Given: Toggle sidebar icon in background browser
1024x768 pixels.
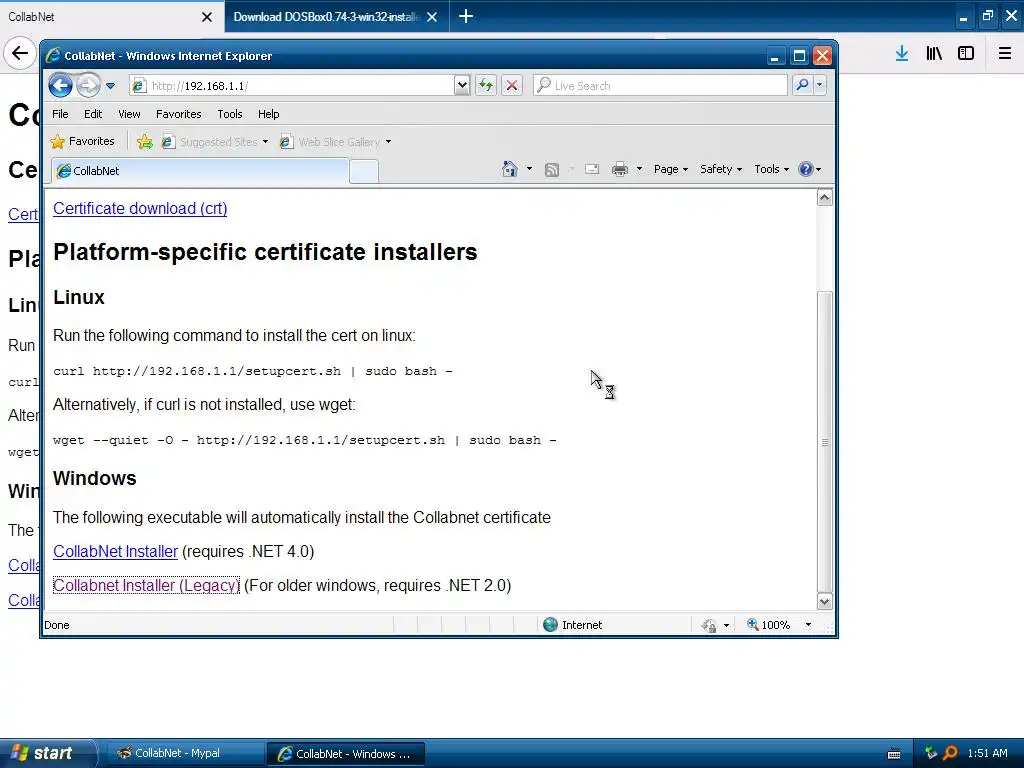Looking at the screenshot, I should (x=966, y=54).
